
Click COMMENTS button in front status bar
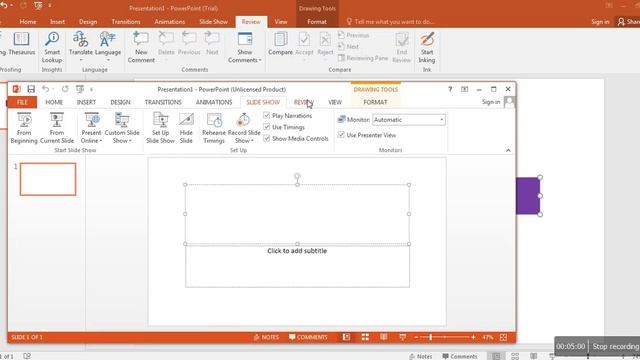[x=308, y=337]
